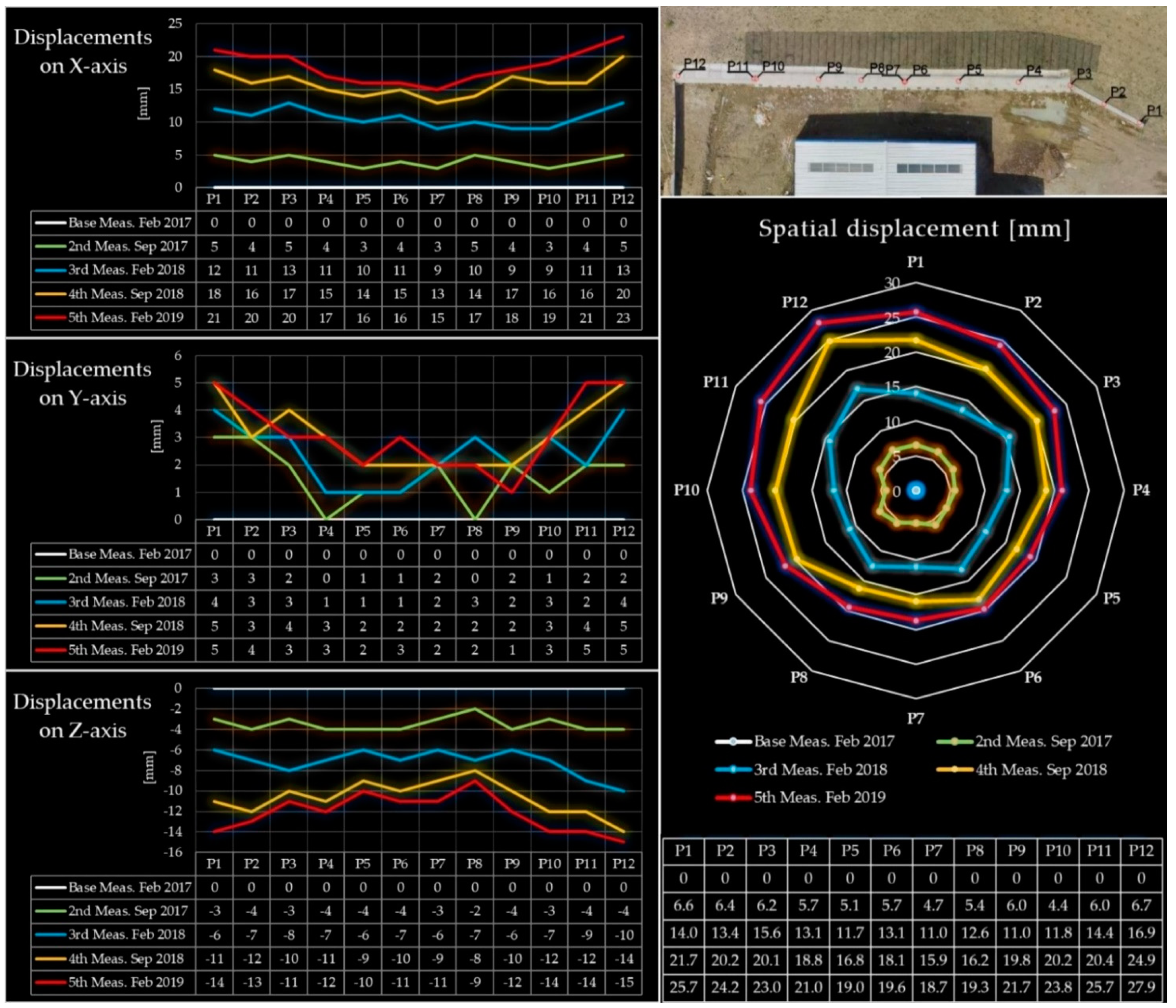This screenshot has height=1008, width=1176.
Task: Select '4th Meas. Sep 2018' row label in X-axis table
Action: (x=126, y=294)
